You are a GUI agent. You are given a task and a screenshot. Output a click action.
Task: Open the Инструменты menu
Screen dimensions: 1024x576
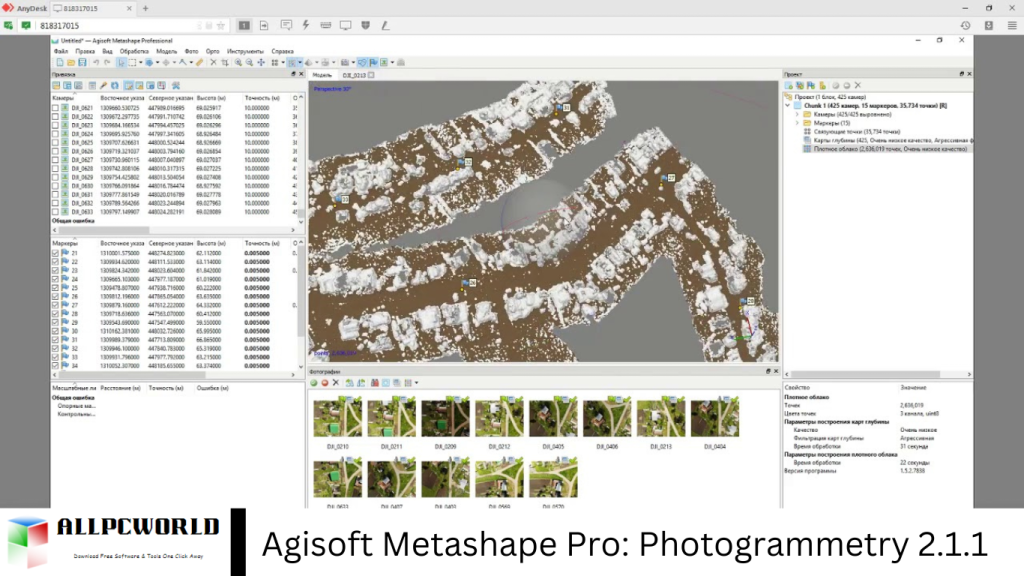(x=245, y=51)
